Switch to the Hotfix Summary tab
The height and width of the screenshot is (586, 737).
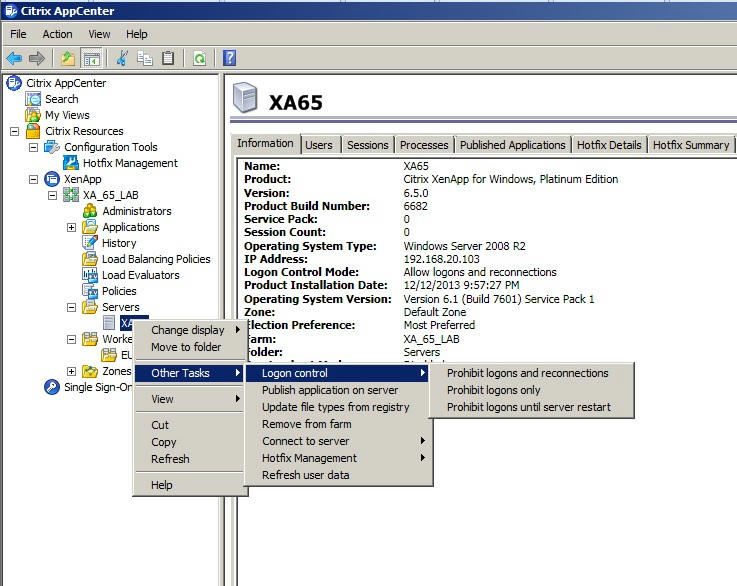pyautogui.click(x=690, y=145)
